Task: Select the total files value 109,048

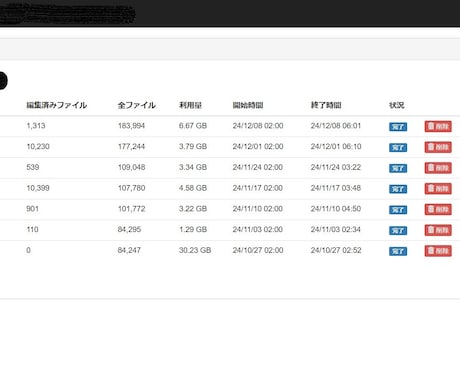Action: [x=131, y=167]
